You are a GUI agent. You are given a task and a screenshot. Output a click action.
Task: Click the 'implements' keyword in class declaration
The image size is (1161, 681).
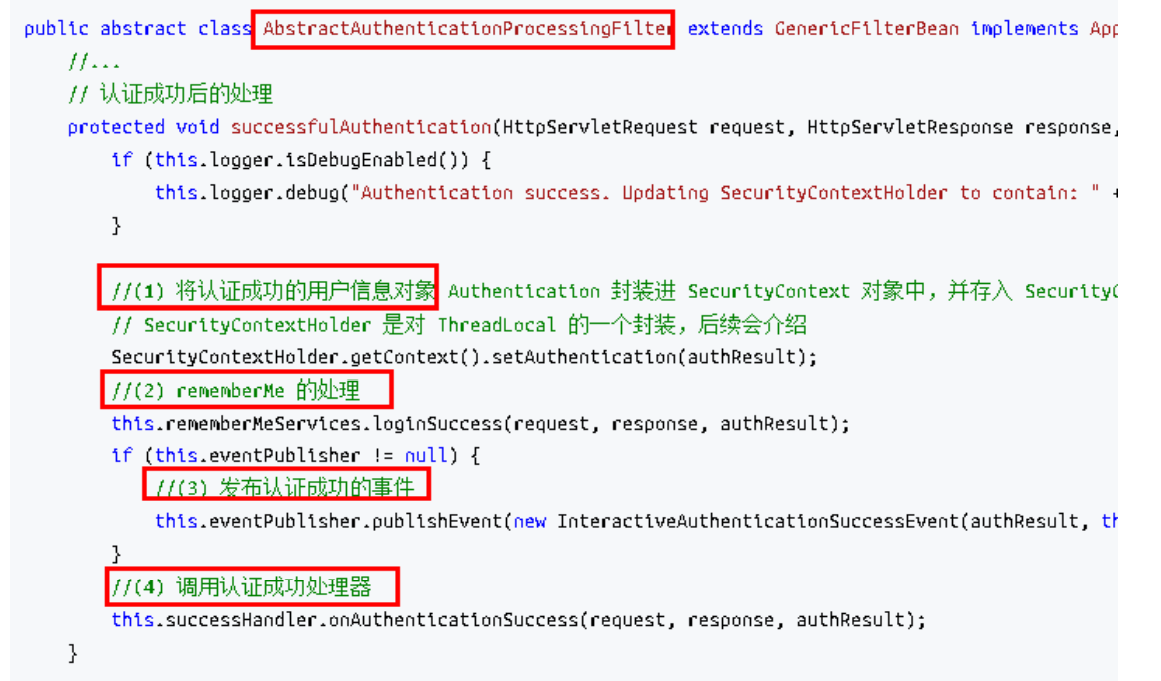[1024, 29]
